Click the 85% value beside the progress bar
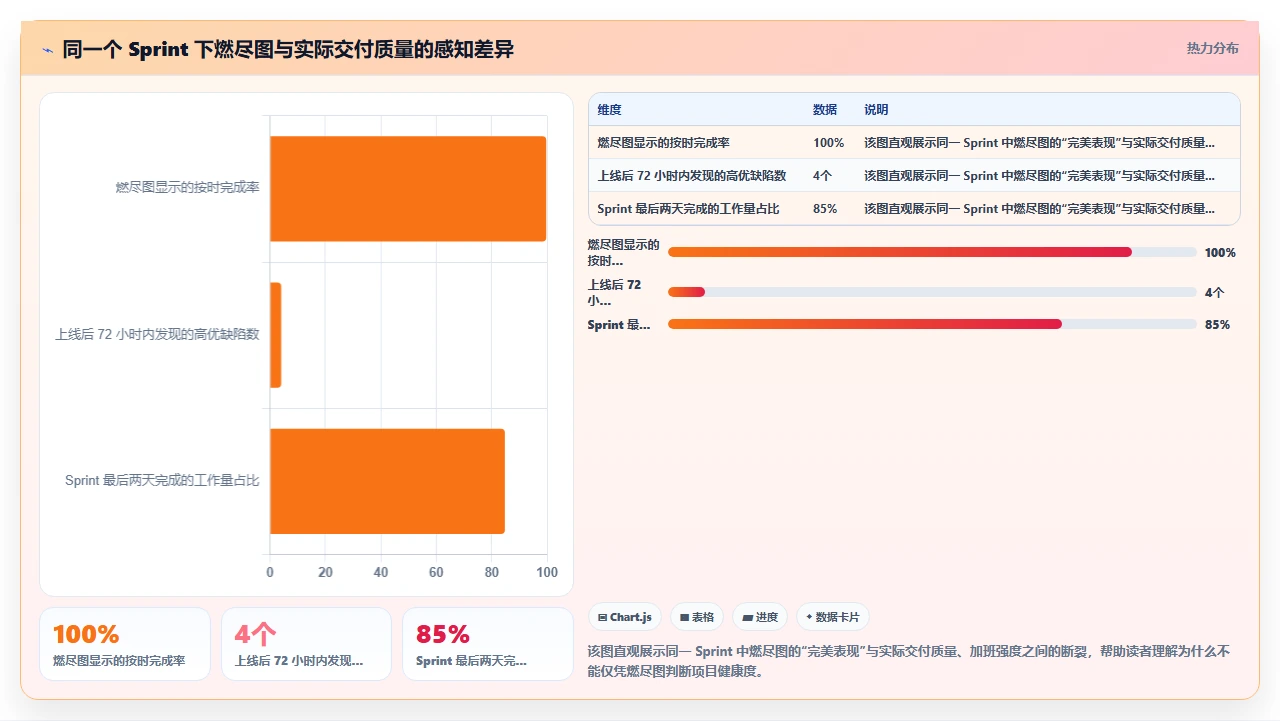 [x=1217, y=324]
